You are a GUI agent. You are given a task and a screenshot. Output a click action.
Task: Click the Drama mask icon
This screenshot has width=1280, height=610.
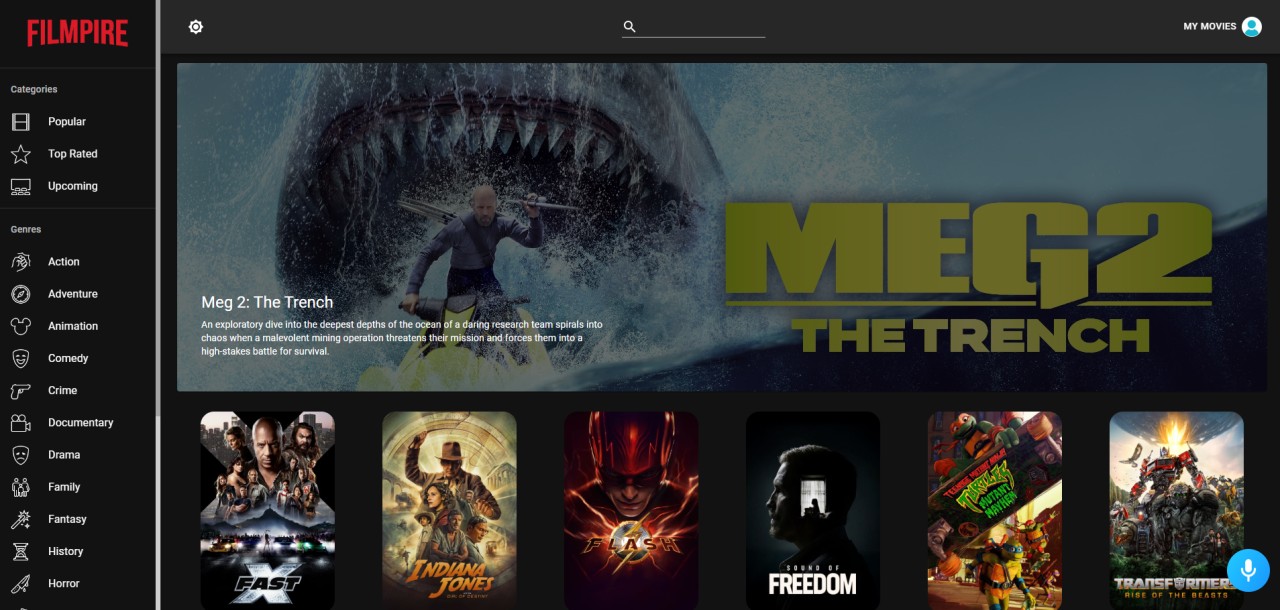pyautogui.click(x=20, y=455)
